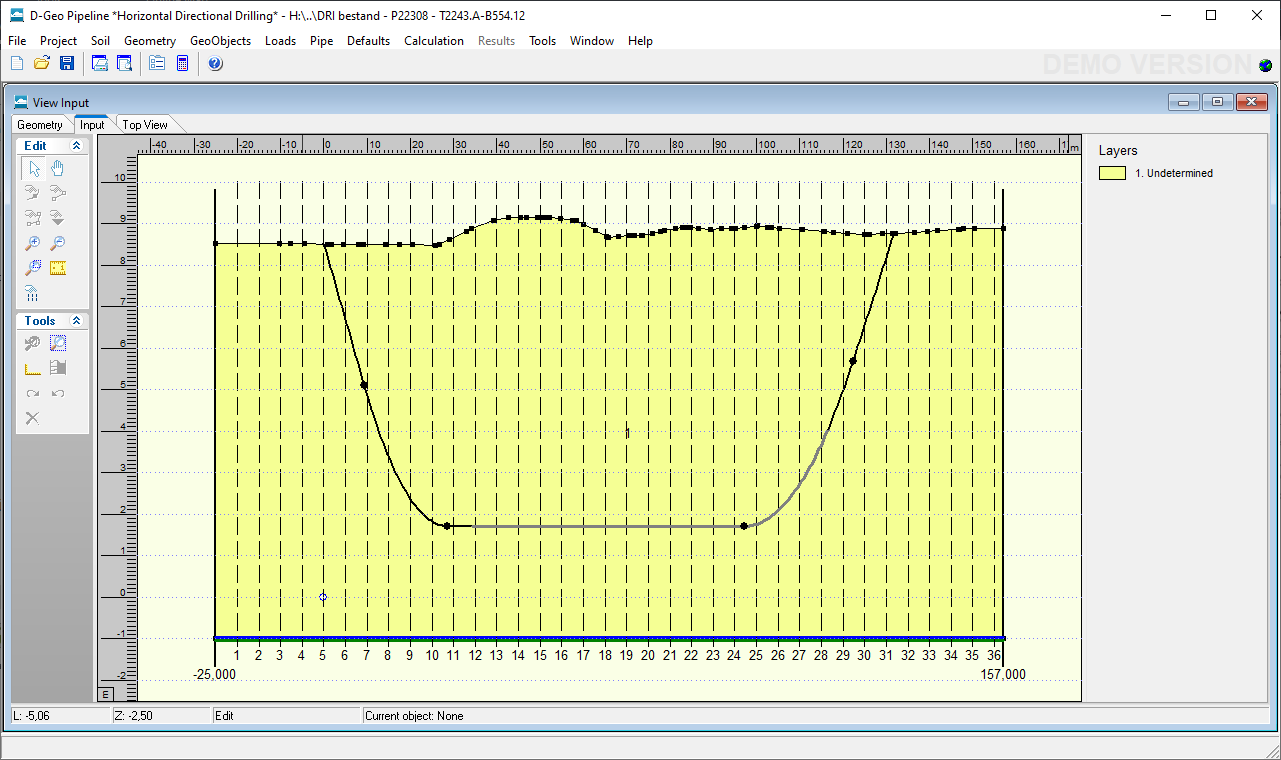The height and width of the screenshot is (760, 1281).
Task: Click the '1. Undetermined' layer label
Action: (1174, 173)
